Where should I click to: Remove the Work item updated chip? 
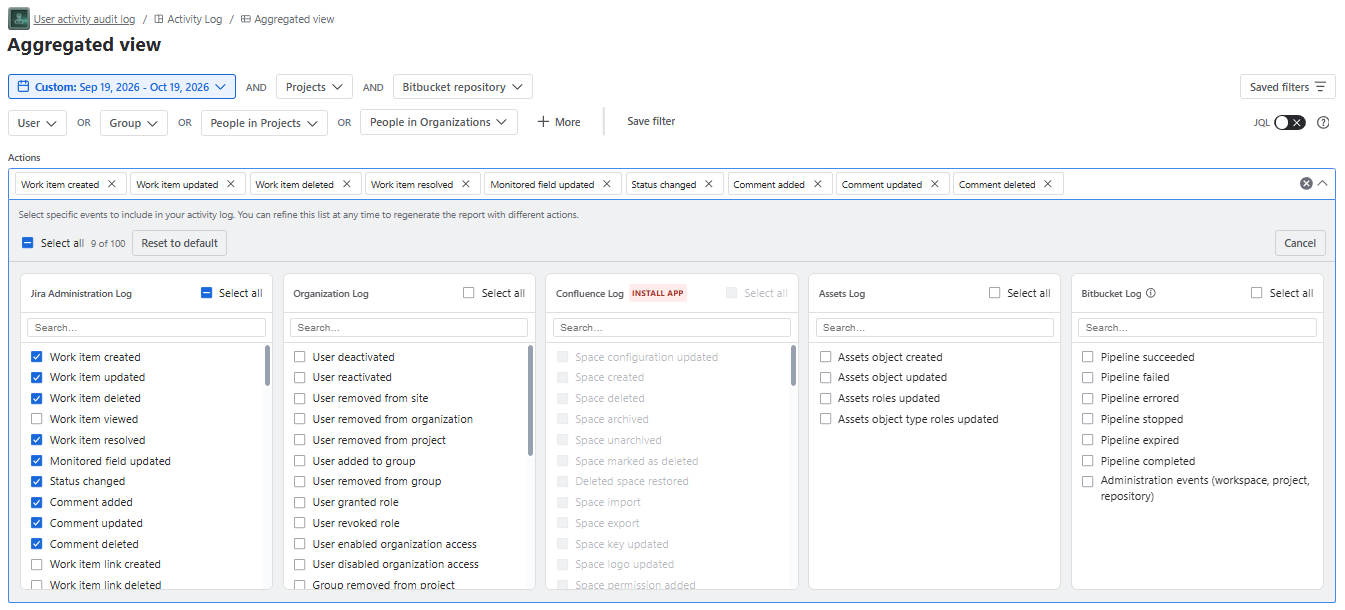[x=230, y=184]
